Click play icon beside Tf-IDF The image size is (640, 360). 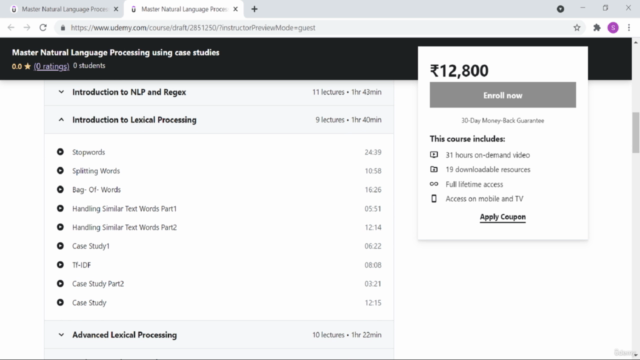tap(60, 264)
